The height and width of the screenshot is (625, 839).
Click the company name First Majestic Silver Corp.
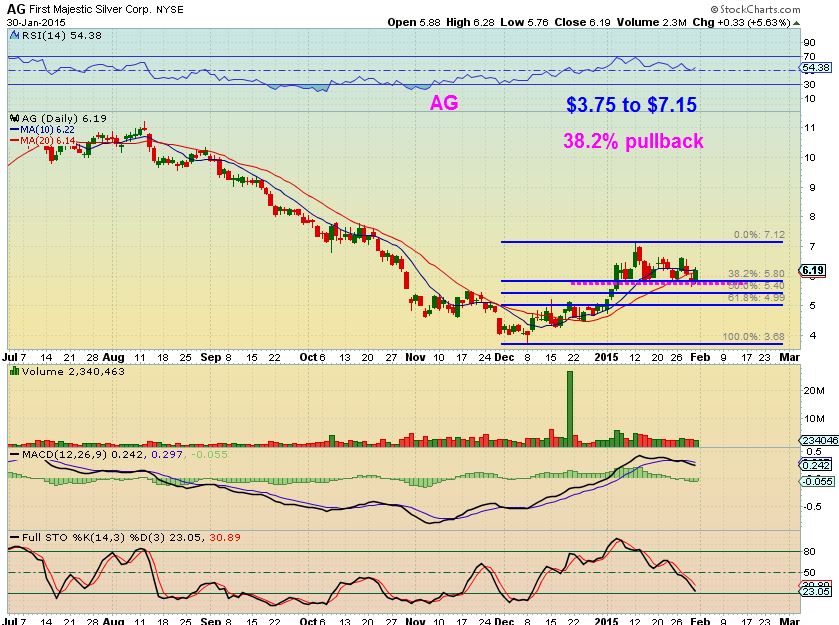pyautogui.click(x=90, y=10)
